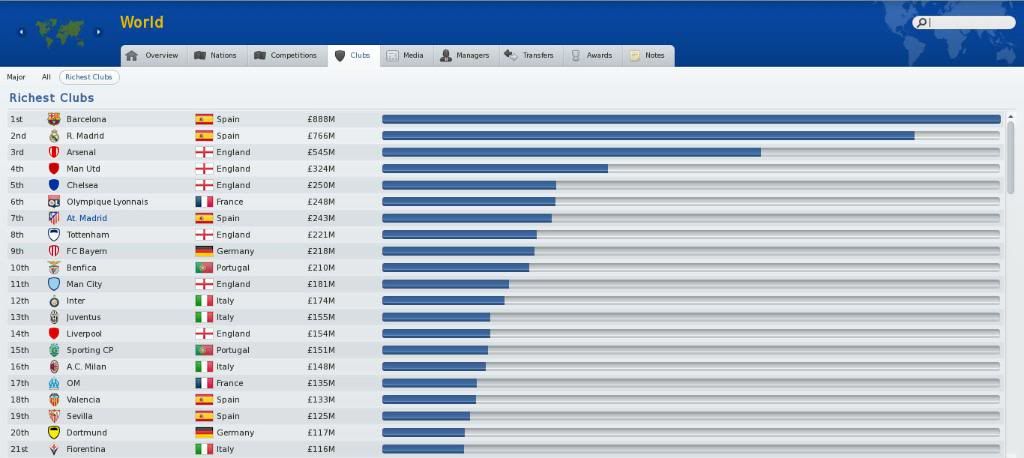Click the 21st rank cell

[x=20, y=449]
